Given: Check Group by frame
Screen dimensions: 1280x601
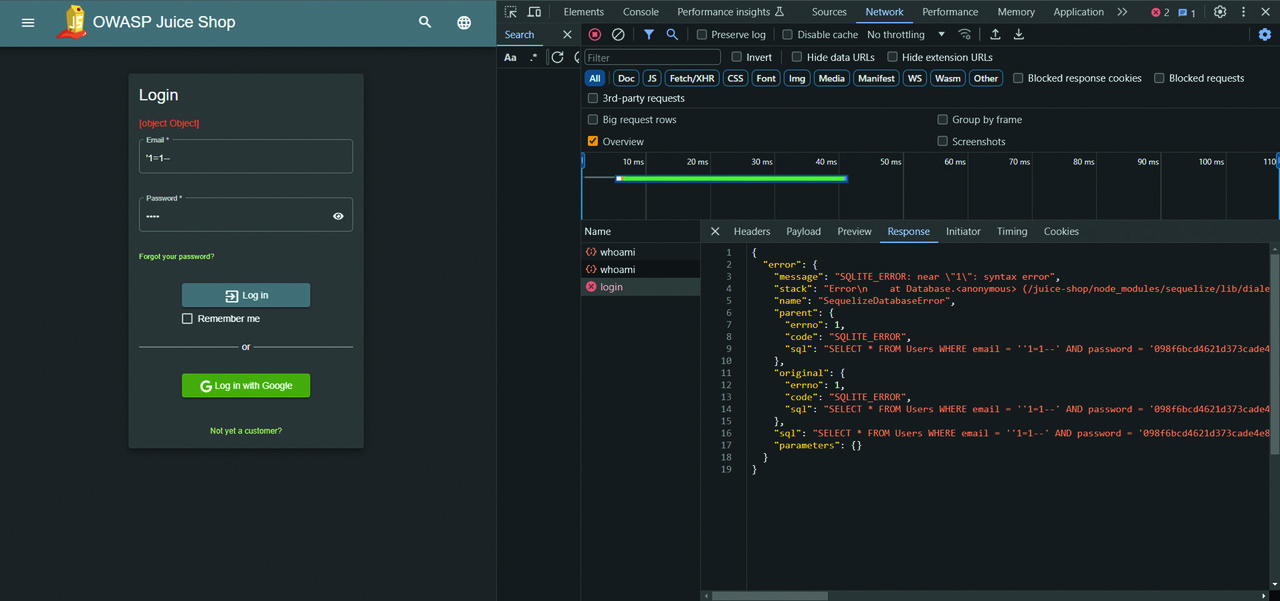Looking at the screenshot, I should [x=942, y=120].
